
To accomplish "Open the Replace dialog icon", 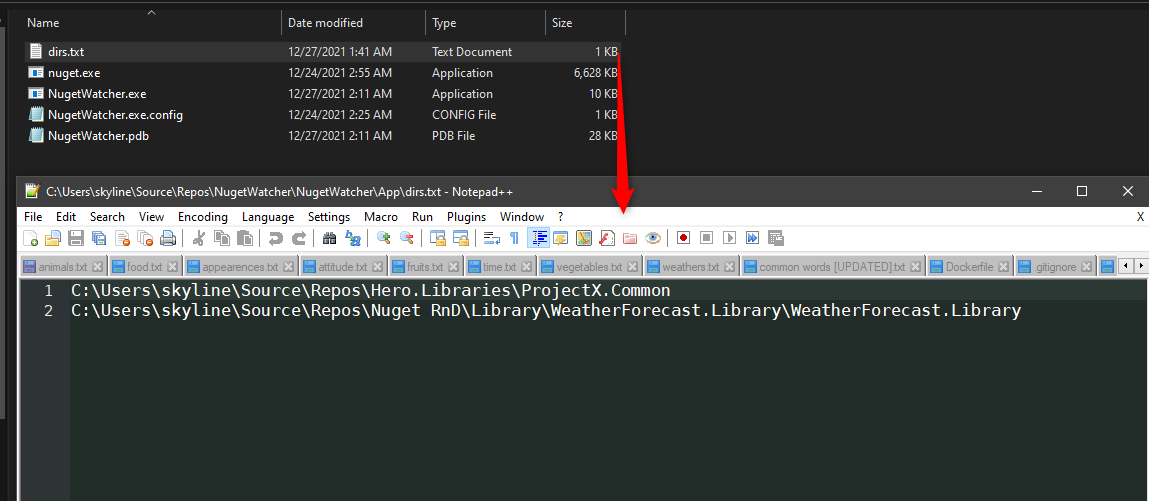I will point(352,238).
